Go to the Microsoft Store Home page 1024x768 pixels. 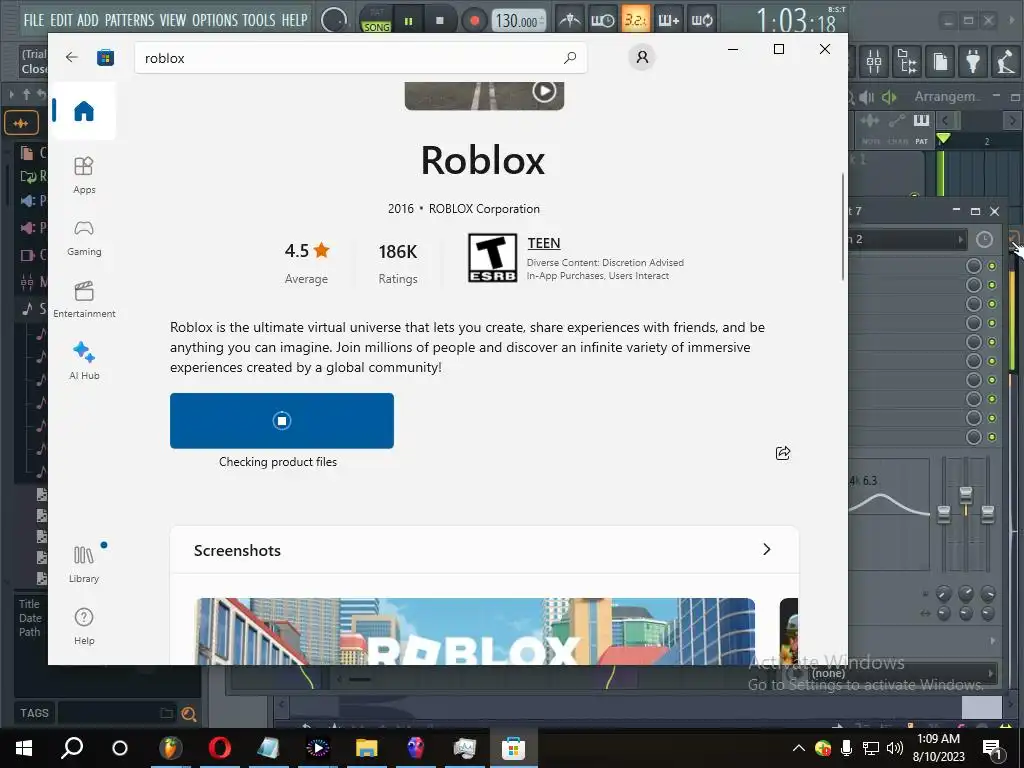tap(84, 111)
